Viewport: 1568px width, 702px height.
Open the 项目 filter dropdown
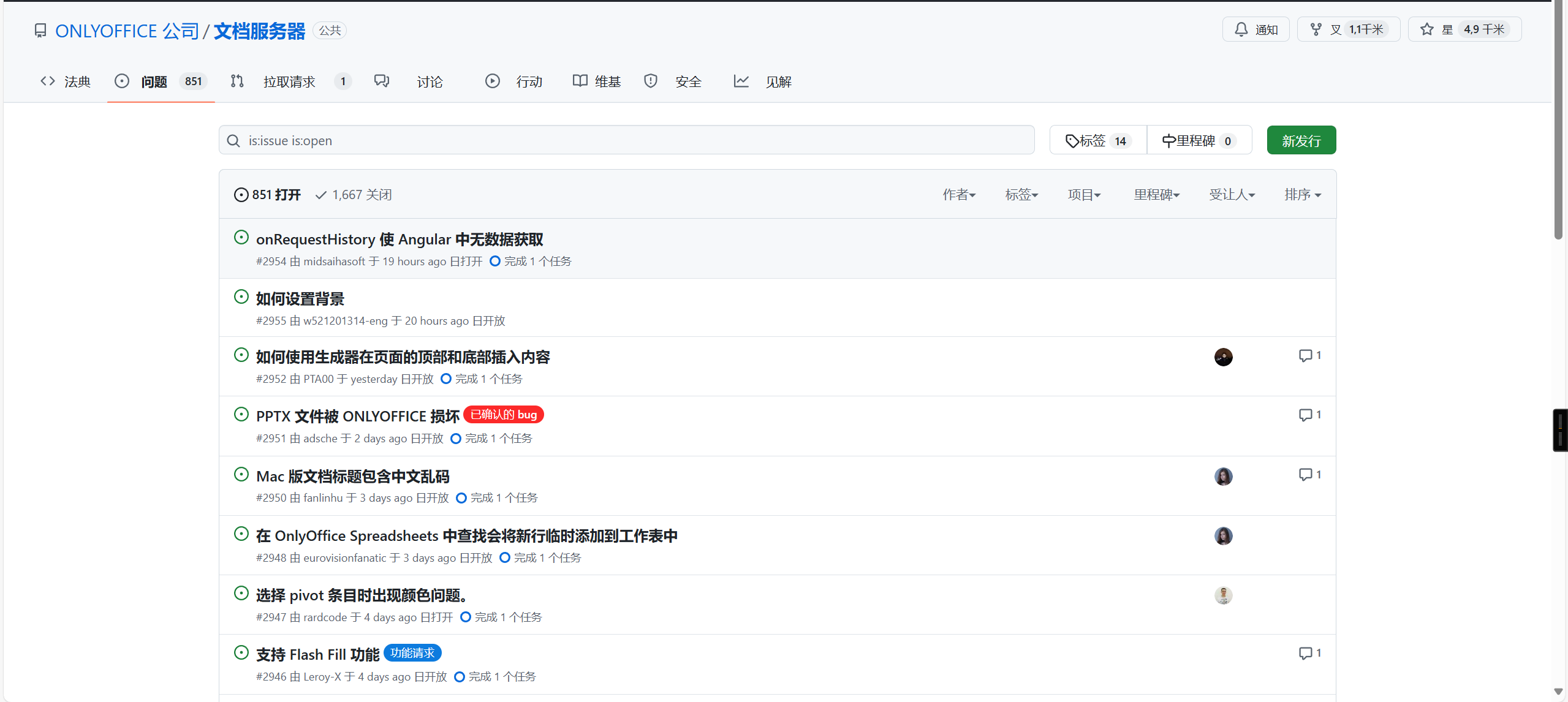[x=1084, y=195]
